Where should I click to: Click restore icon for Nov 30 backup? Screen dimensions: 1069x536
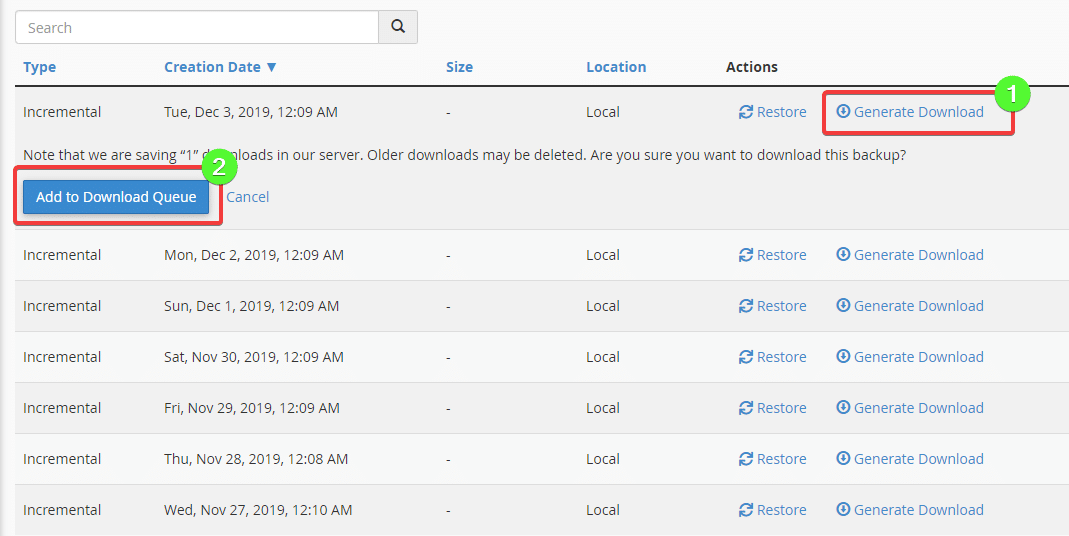746,357
